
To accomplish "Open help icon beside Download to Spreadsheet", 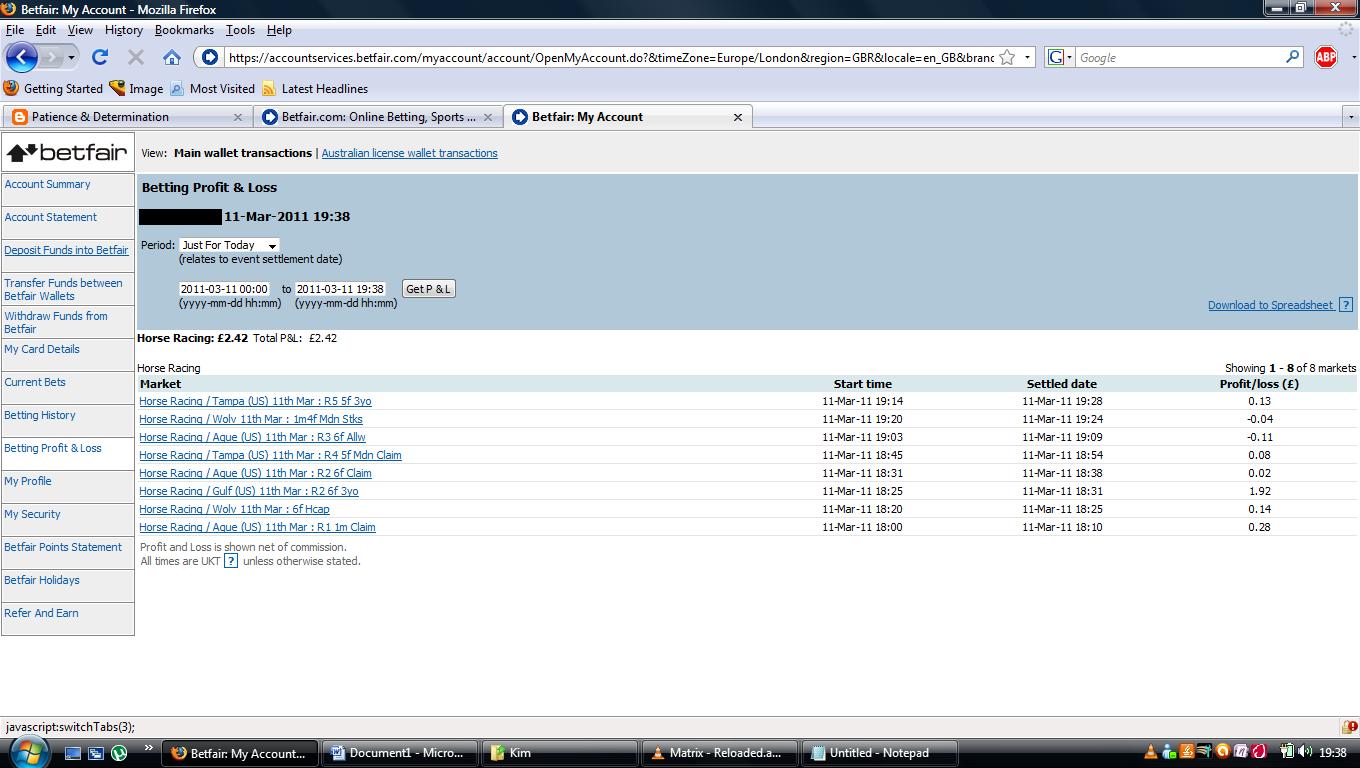I will coord(1346,305).
